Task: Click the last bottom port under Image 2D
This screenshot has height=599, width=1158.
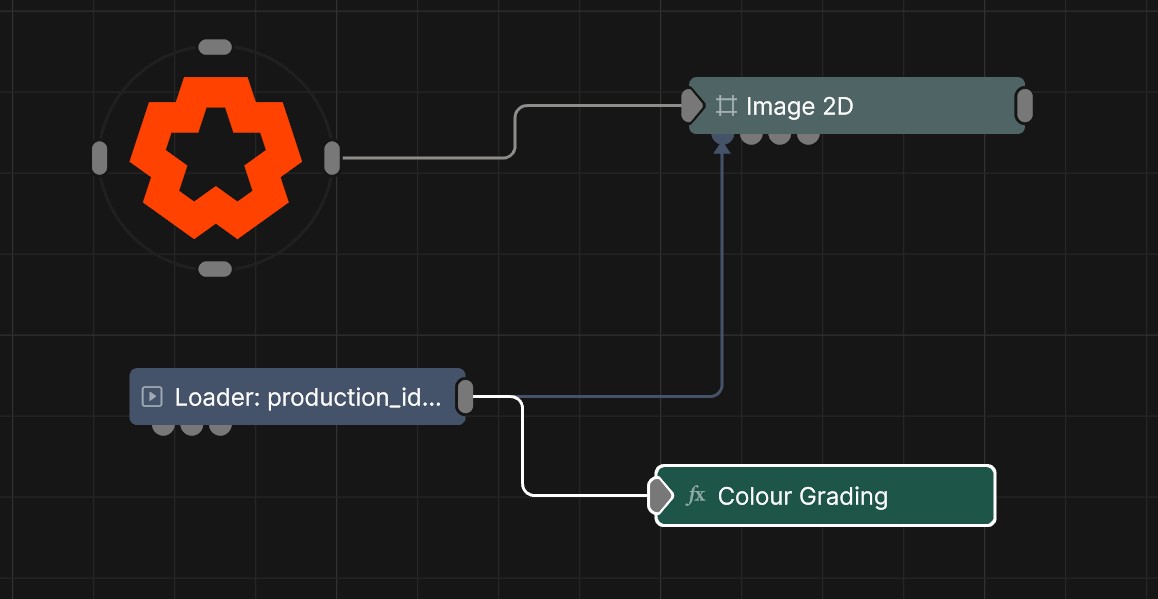Action: pyautogui.click(x=808, y=138)
